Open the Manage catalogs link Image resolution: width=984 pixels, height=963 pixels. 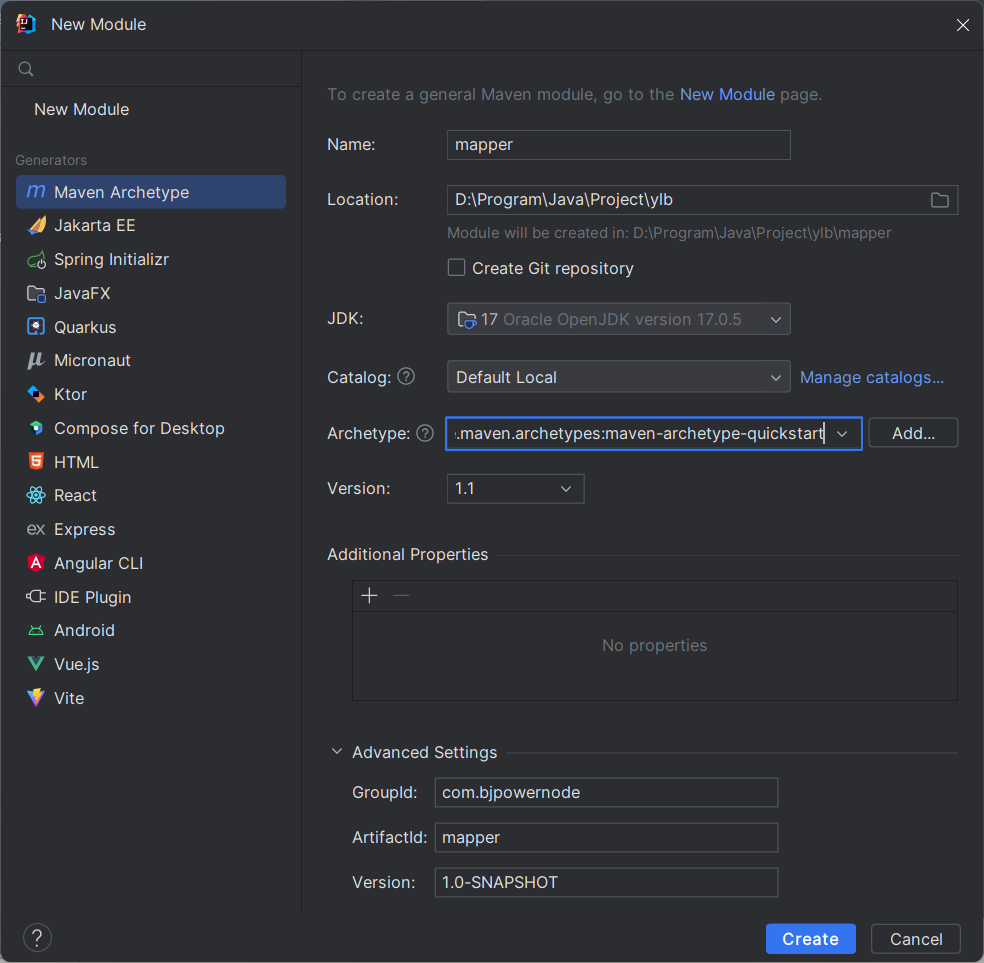click(x=872, y=378)
